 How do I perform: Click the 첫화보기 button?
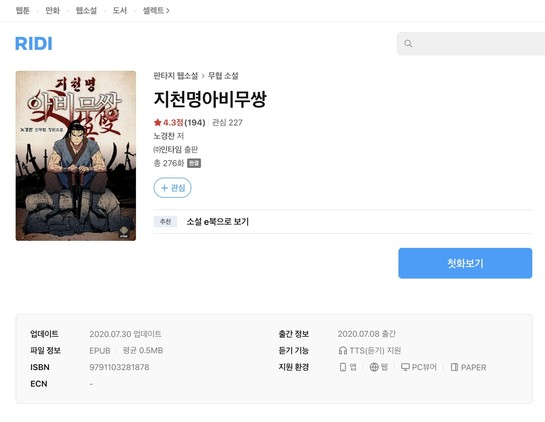click(465, 263)
